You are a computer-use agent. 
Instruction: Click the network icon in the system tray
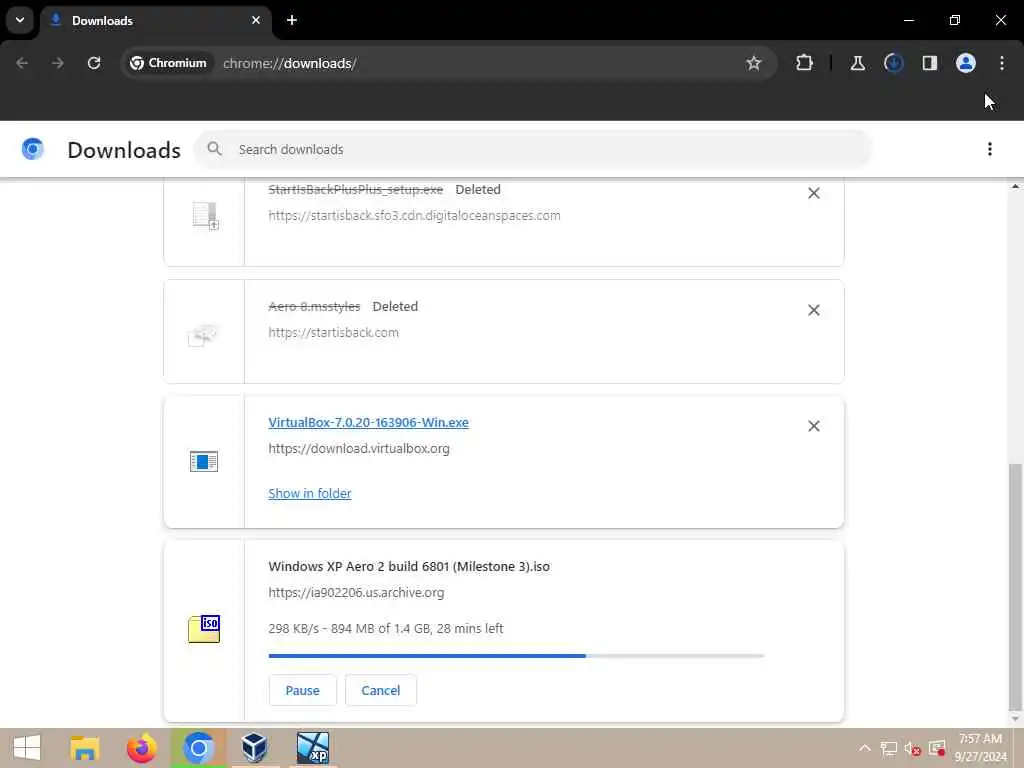tap(888, 748)
